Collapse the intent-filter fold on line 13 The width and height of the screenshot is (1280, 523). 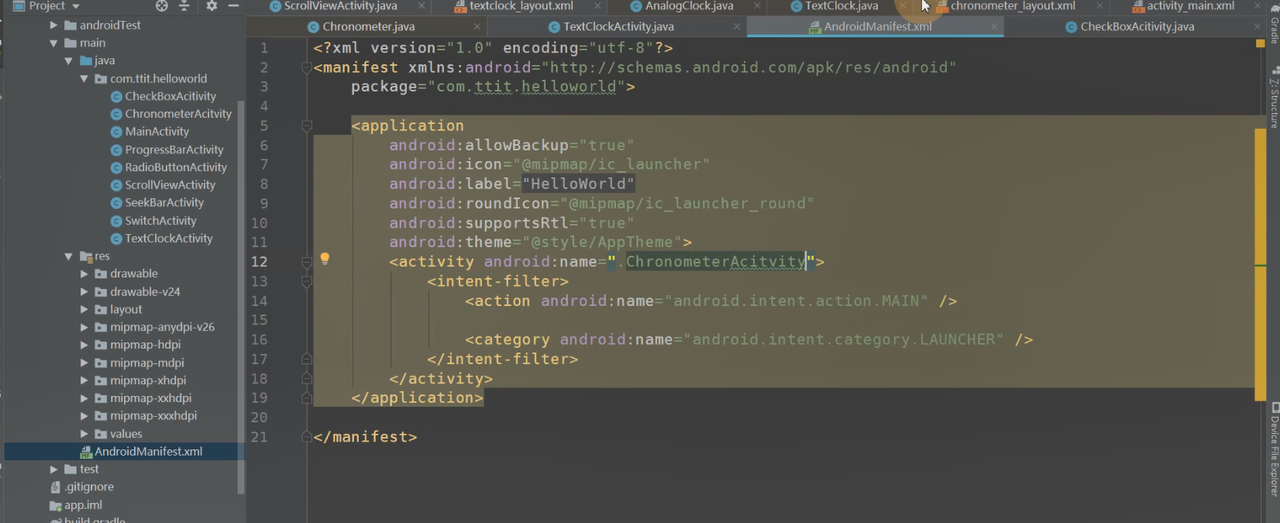pyautogui.click(x=306, y=281)
